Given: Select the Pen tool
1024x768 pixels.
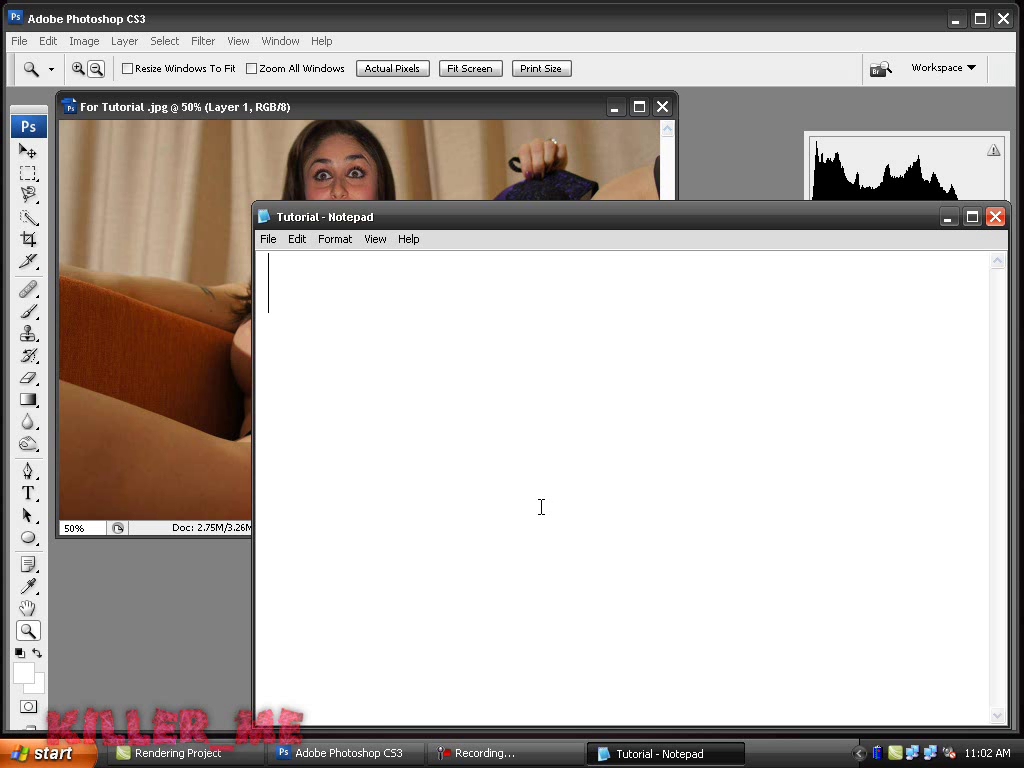Looking at the screenshot, I should tap(27, 471).
